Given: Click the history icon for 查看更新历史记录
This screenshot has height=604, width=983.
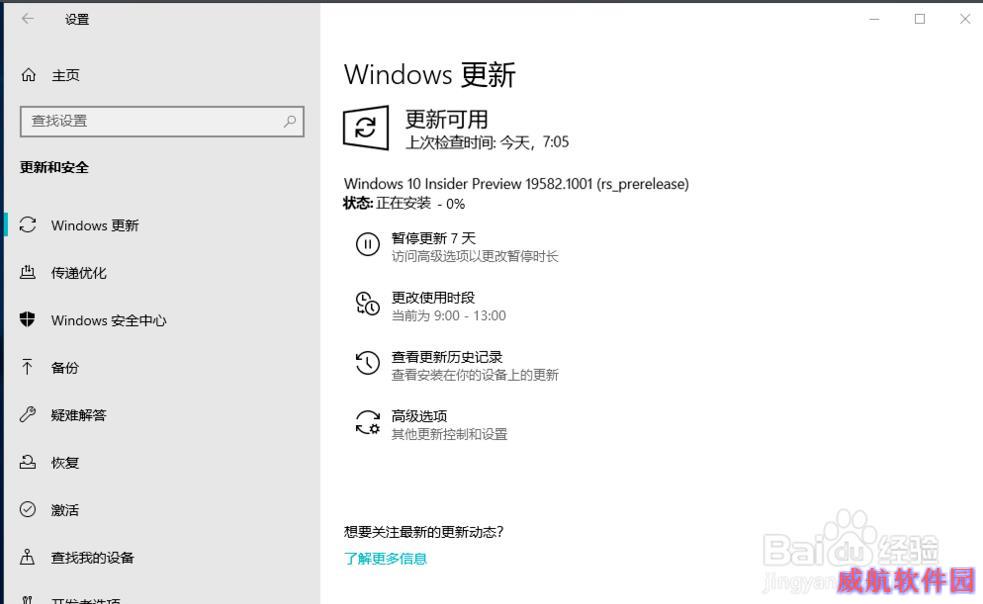Looking at the screenshot, I should tap(367, 363).
